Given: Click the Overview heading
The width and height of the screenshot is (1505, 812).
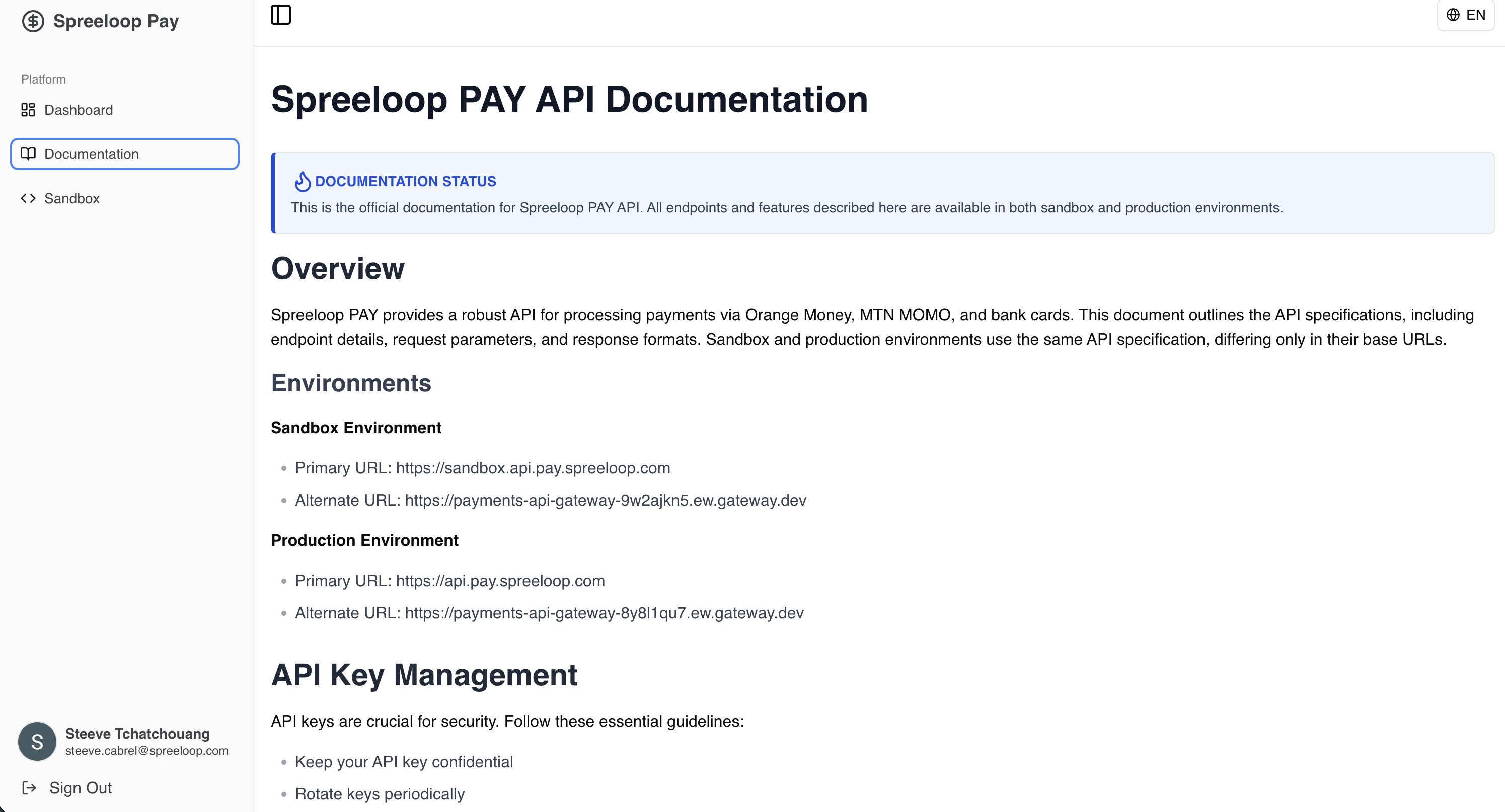Looking at the screenshot, I should (x=338, y=269).
